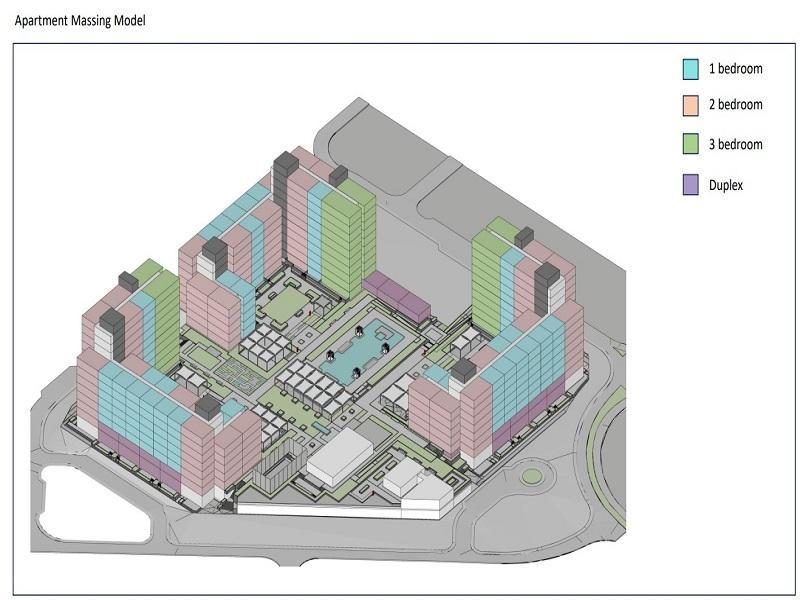Click the cyan 1 bedroom legend swatch
This screenshot has width=800, height=600.
click(x=690, y=69)
